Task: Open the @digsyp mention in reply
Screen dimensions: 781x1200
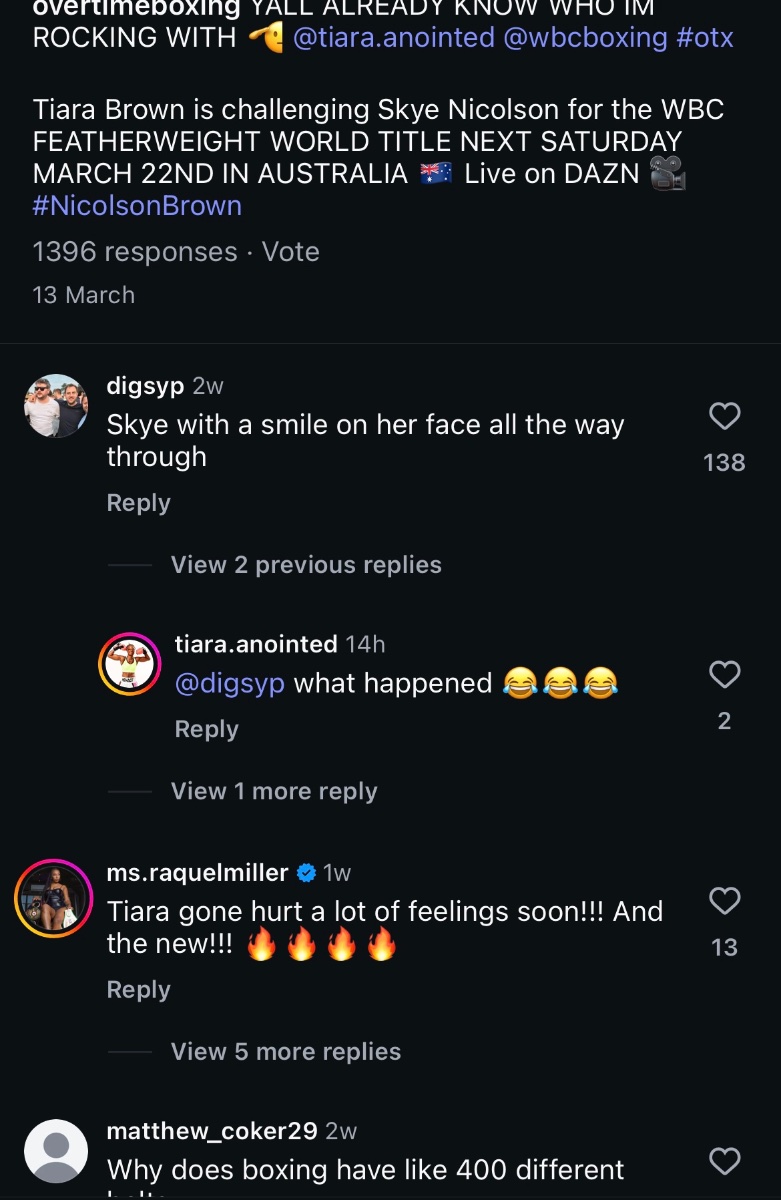Action: click(230, 684)
